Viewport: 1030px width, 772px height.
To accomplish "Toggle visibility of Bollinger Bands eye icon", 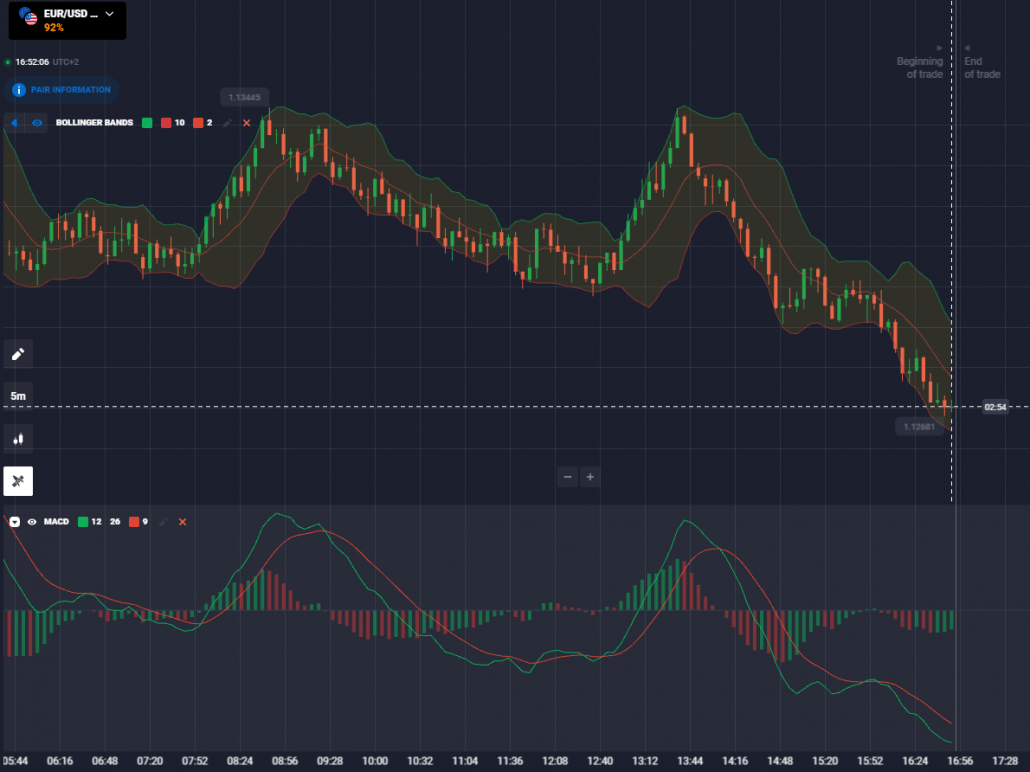I will (x=36, y=122).
